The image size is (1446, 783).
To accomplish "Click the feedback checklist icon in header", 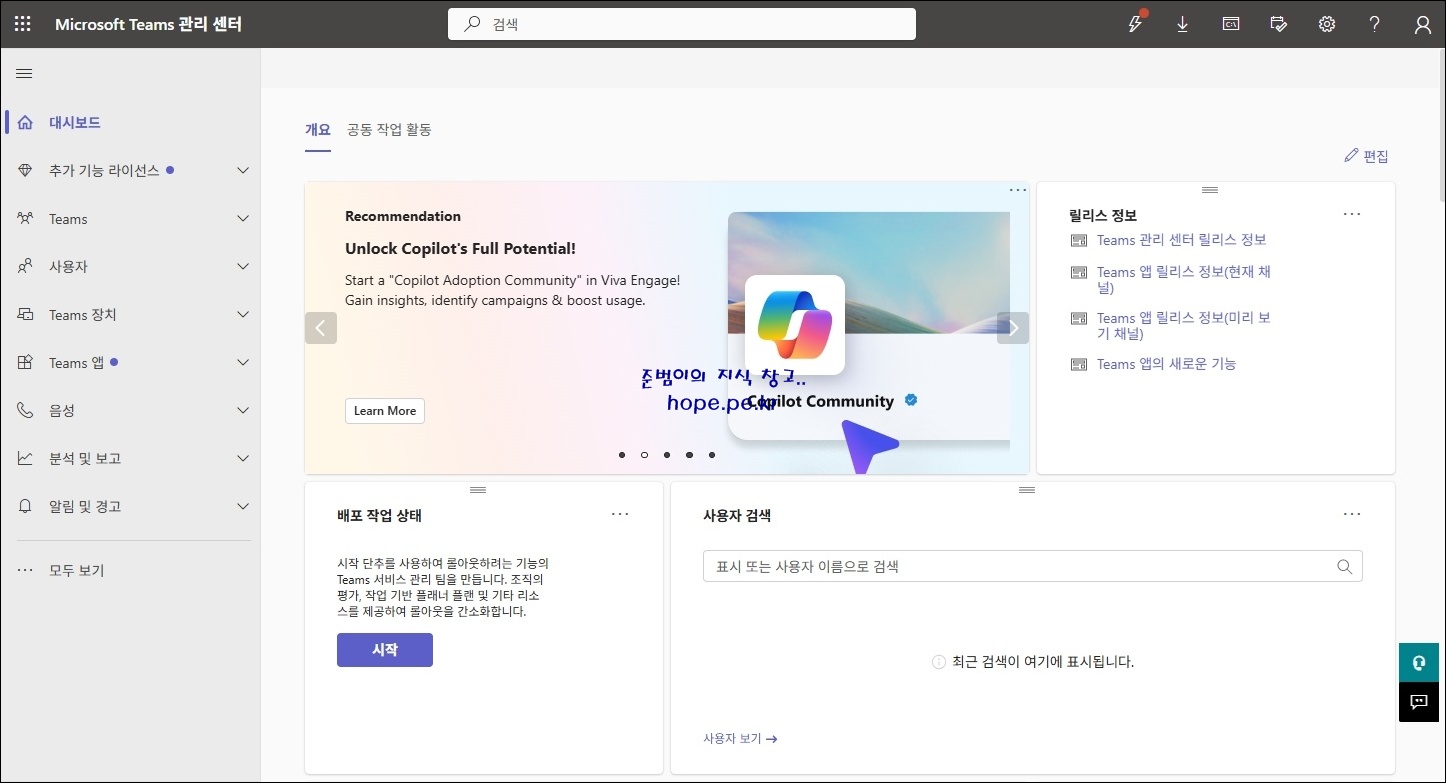I will click(x=1279, y=24).
